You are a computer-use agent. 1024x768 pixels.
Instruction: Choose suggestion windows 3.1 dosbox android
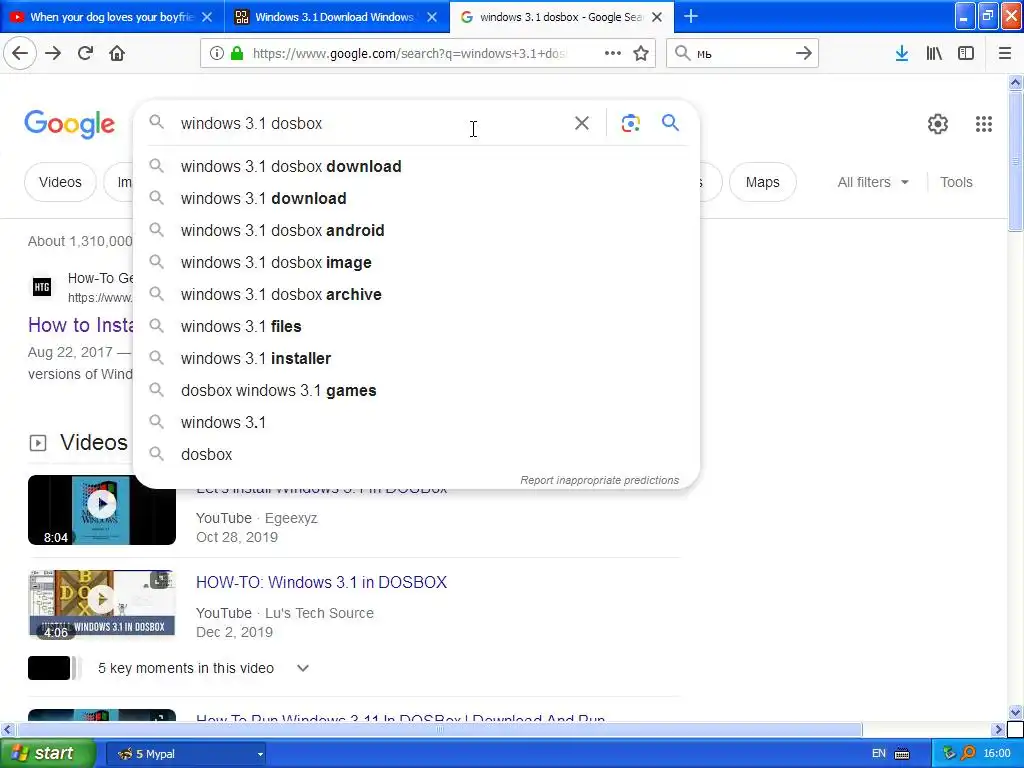[x=416, y=231]
